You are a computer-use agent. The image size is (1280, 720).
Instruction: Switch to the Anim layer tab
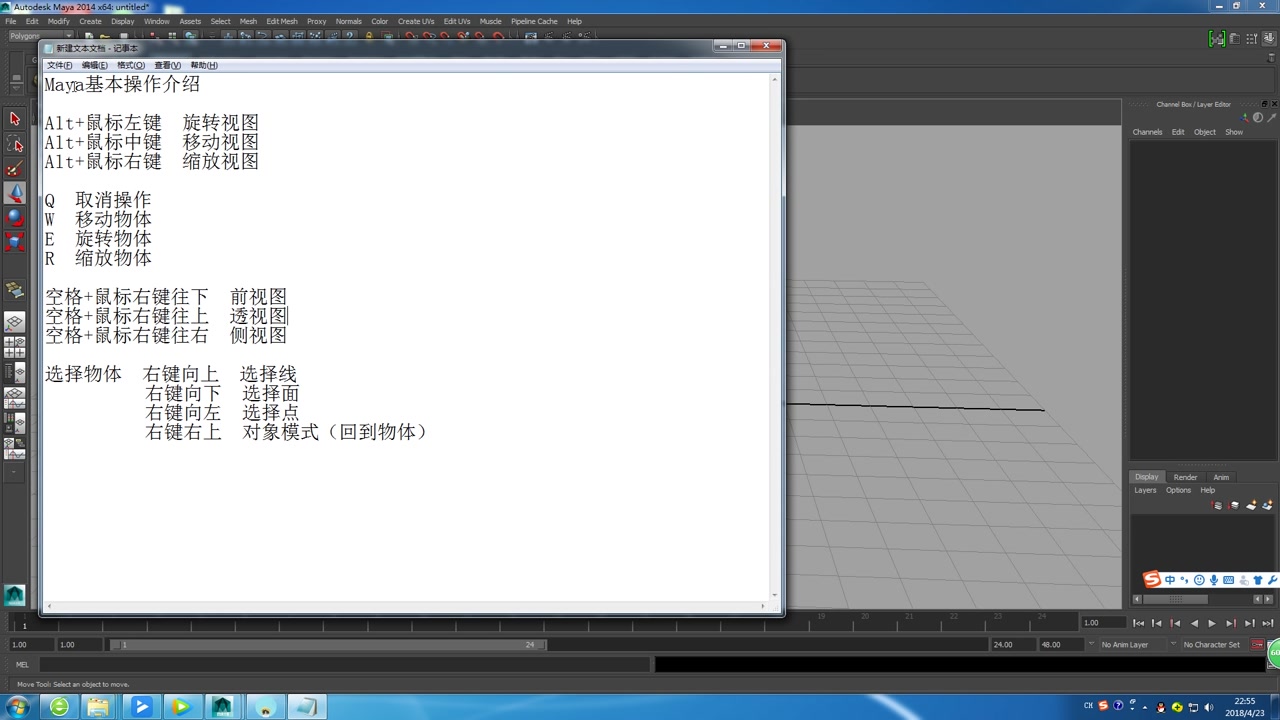click(x=1221, y=477)
